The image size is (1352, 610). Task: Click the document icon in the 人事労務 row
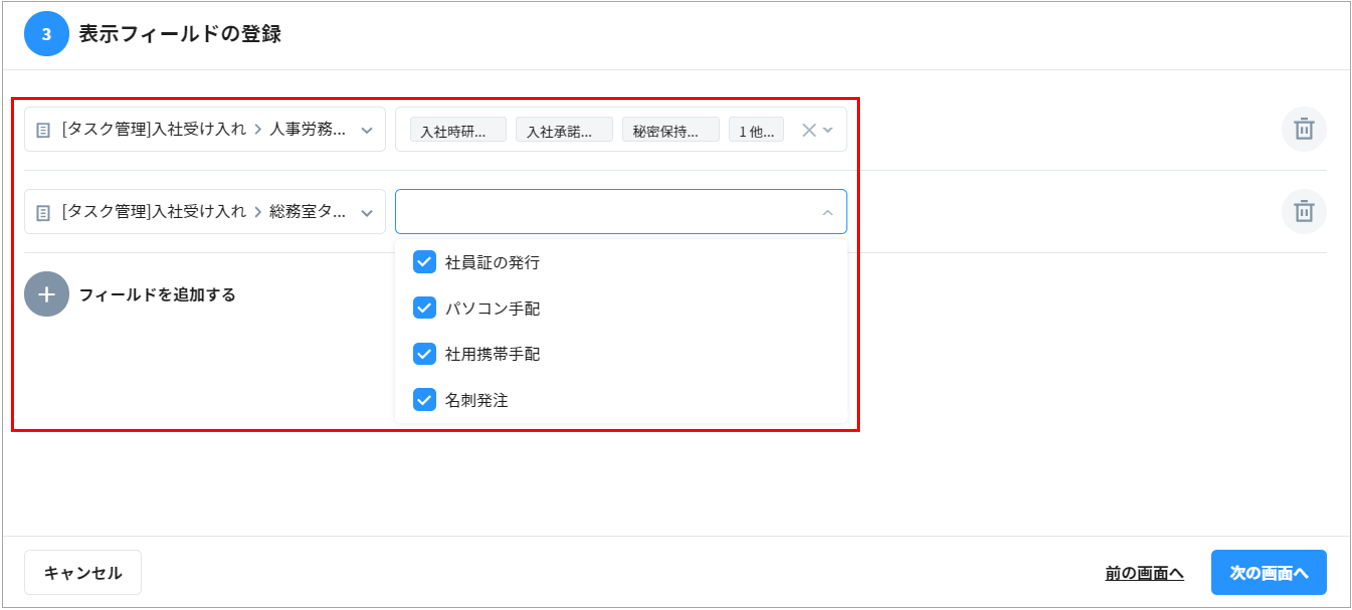[43, 130]
